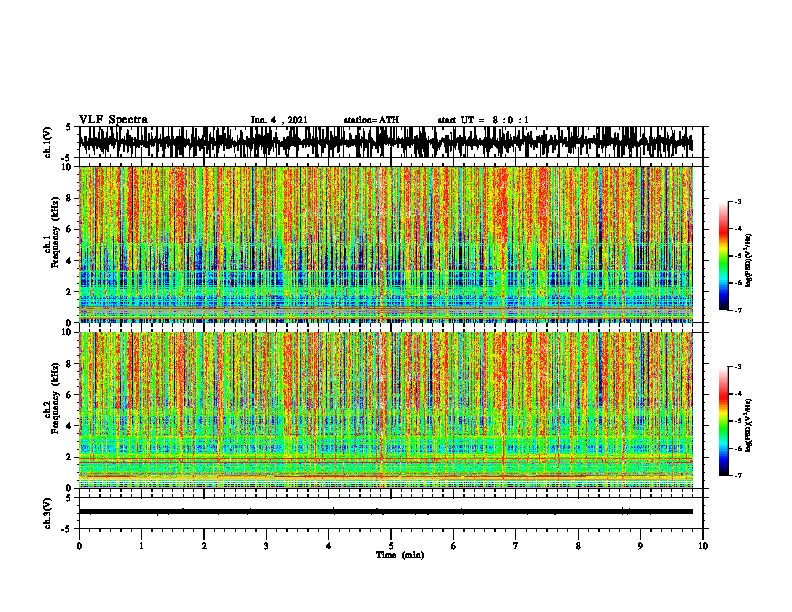Click the ch.2 spectrogram color bar
The height and width of the screenshot is (612, 792).
(x=723, y=421)
